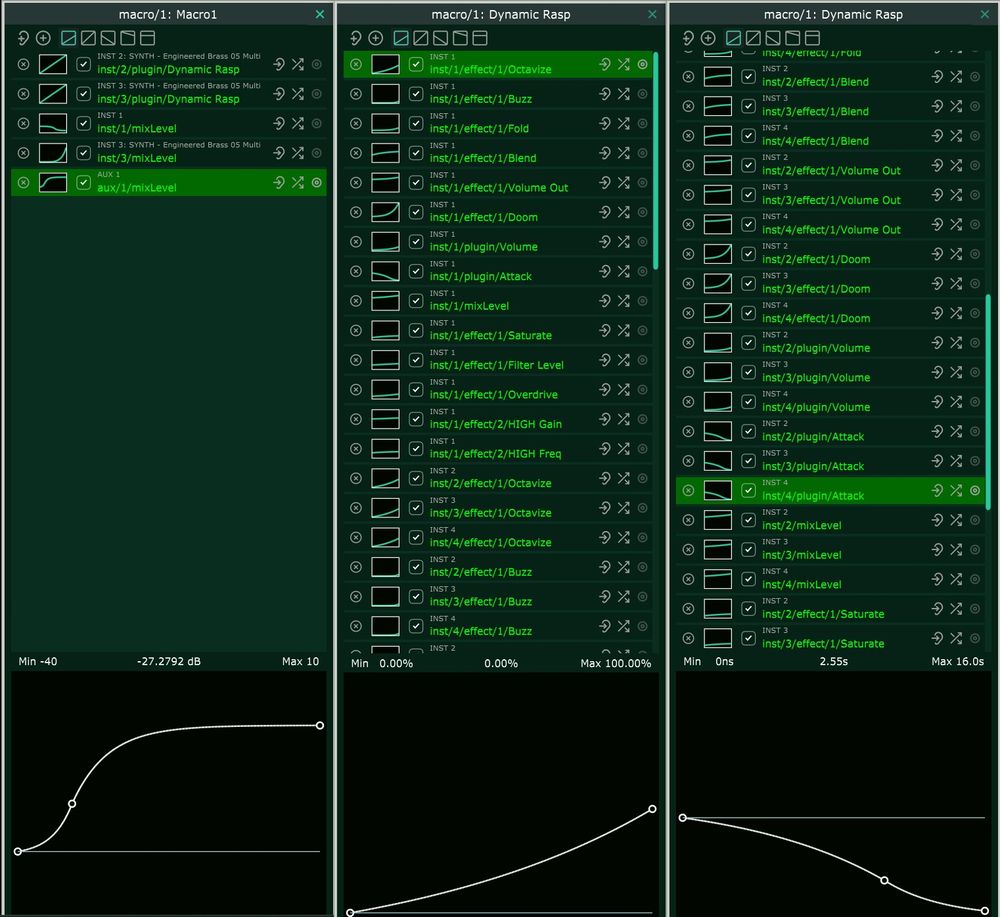Remove the inst/1/effect/2/HIGH Freq mapping
The width and height of the screenshot is (1000, 917).
point(357,448)
